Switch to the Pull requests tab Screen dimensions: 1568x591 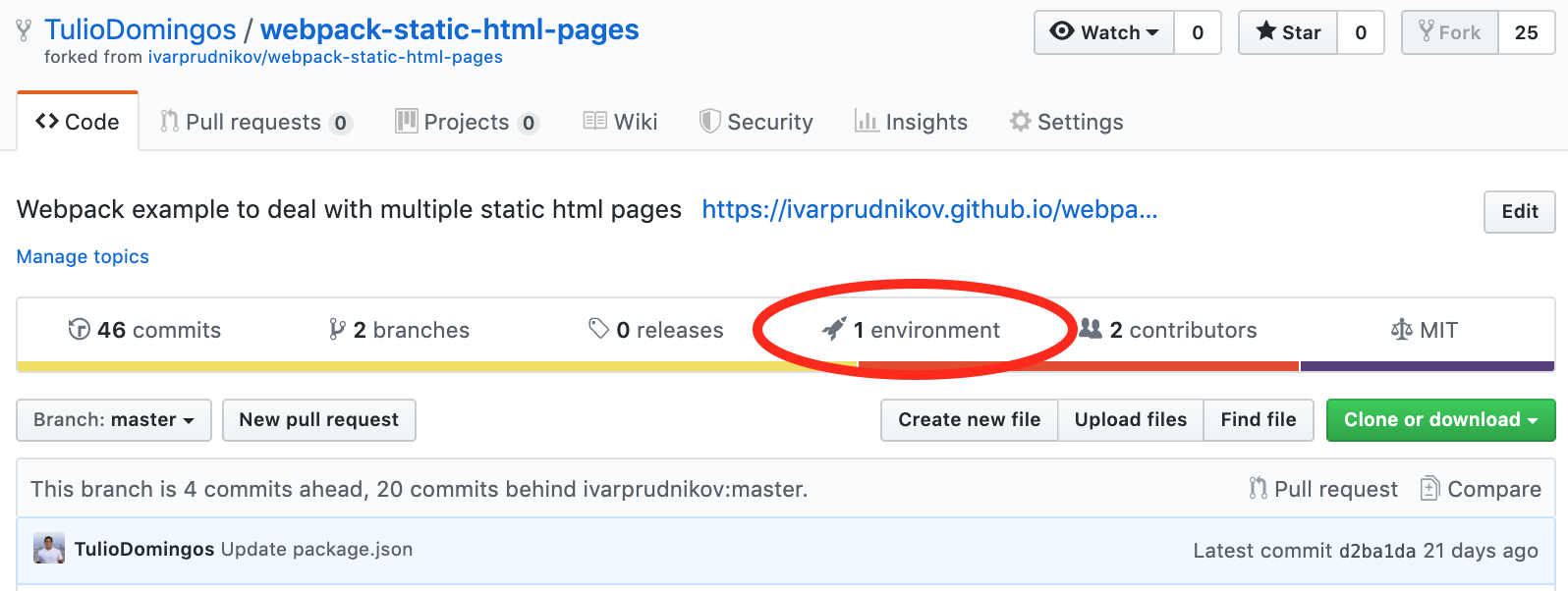(255, 122)
